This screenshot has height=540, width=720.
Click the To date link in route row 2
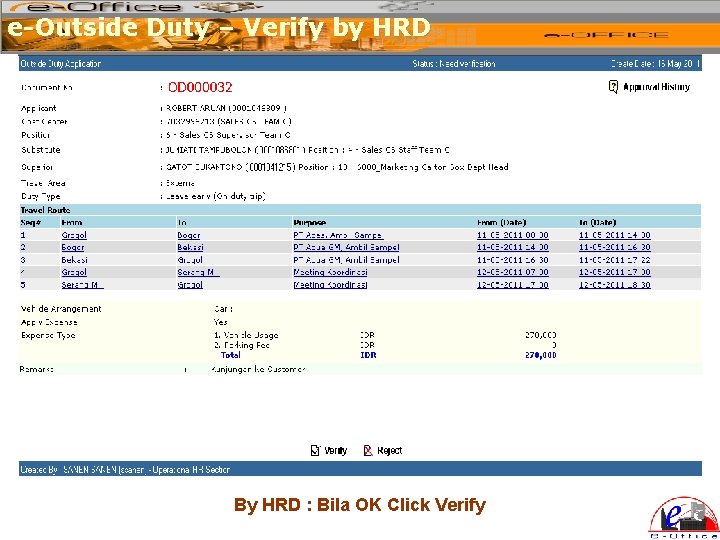(614, 247)
